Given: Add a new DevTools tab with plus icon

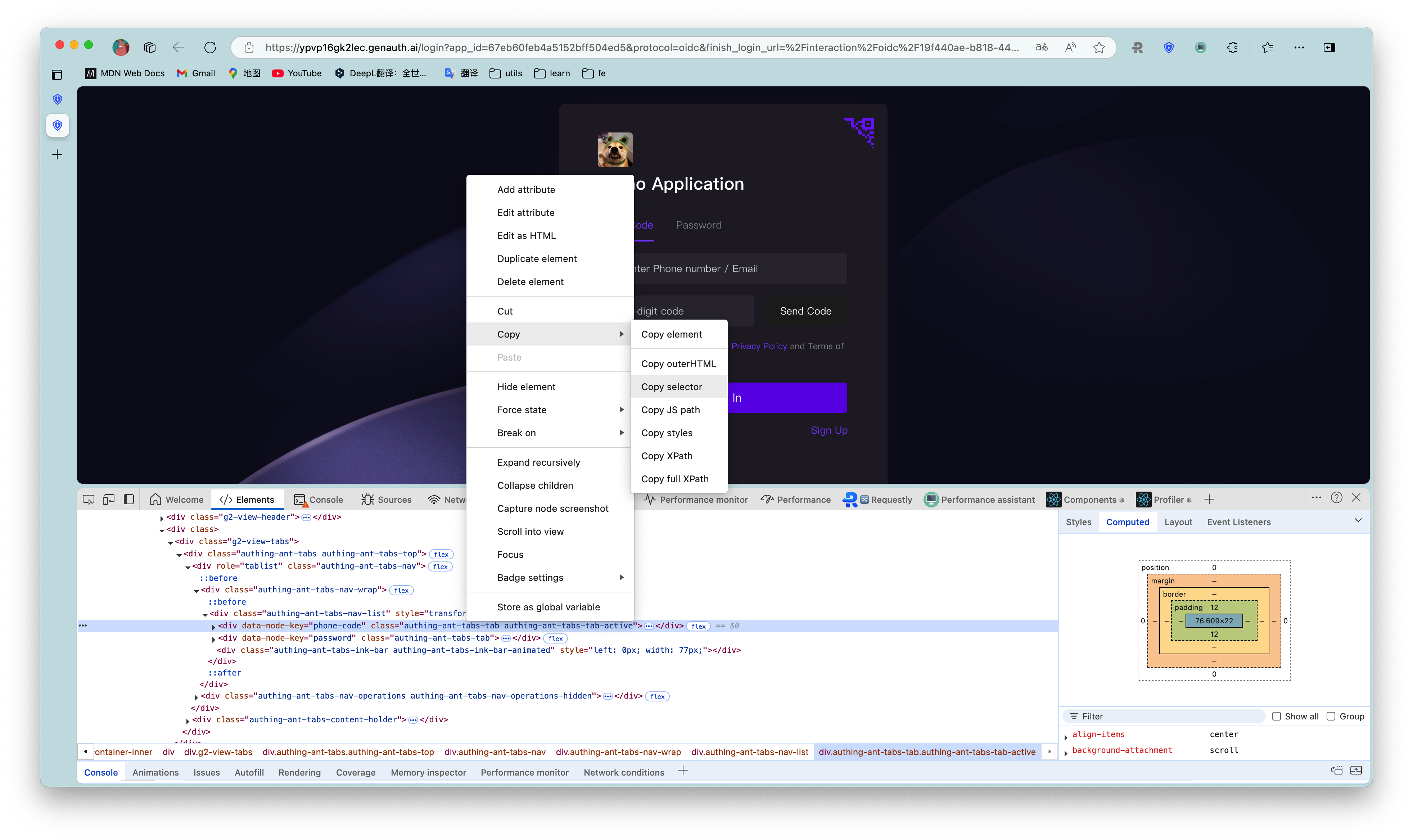Looking at the screenshot, I should click(x=1209, y=499).
